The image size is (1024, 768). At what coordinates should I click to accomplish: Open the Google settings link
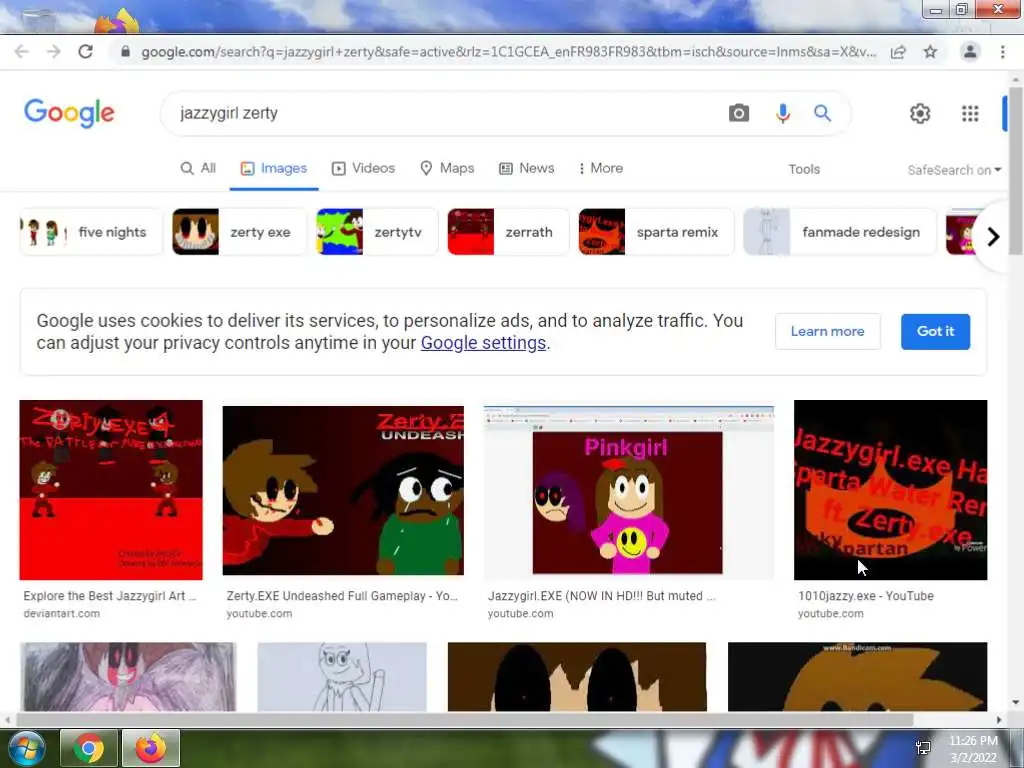483,343
